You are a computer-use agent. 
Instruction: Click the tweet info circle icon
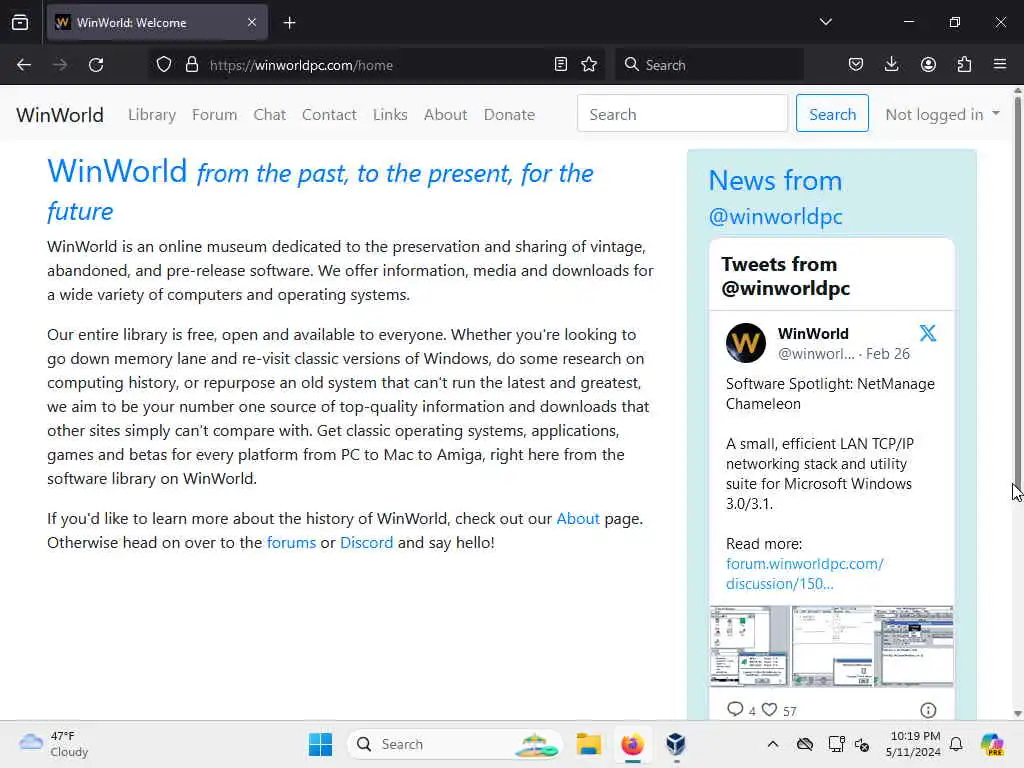coord(928,710)
